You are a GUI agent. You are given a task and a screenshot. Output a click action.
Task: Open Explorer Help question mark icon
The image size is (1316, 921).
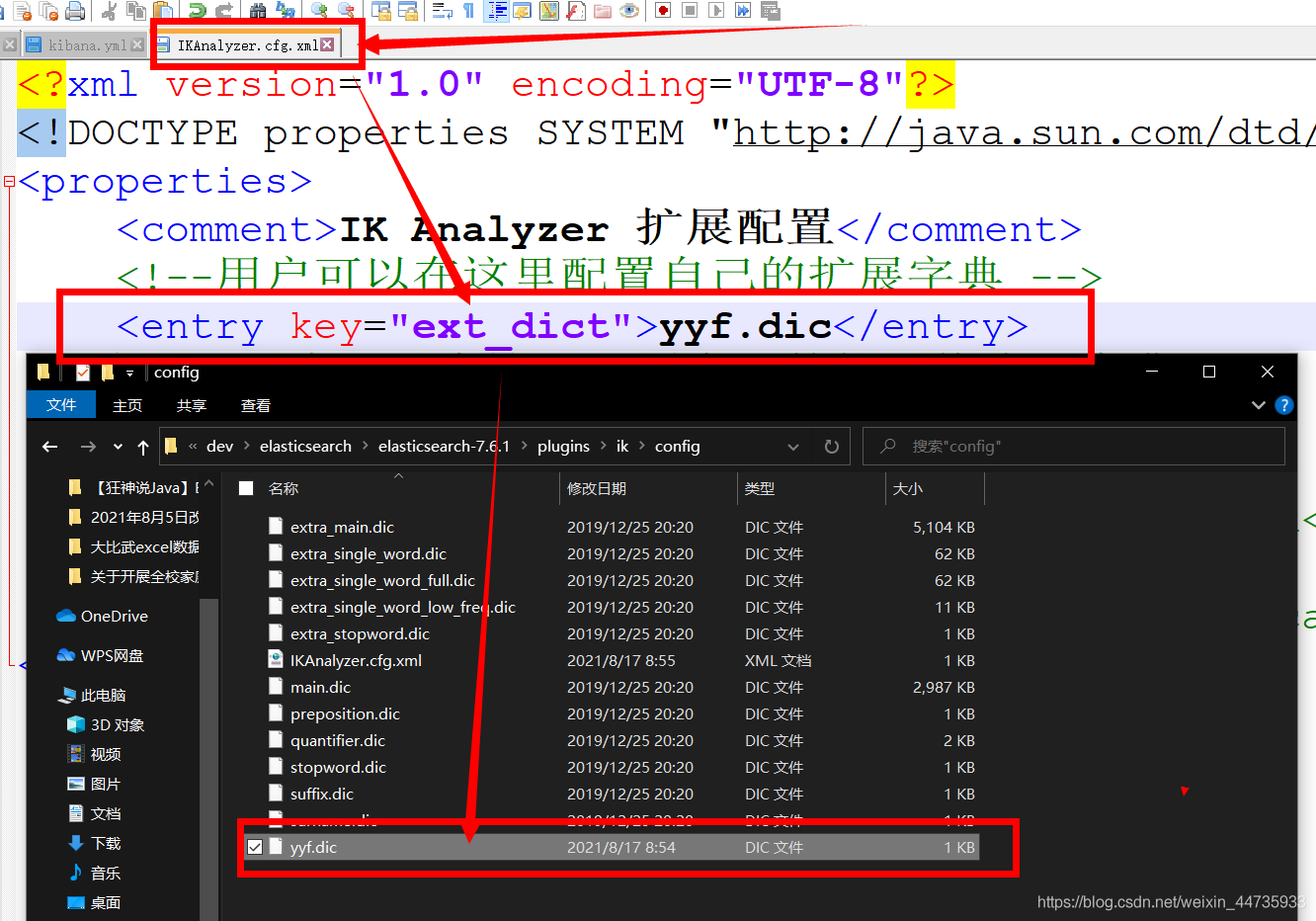pos(1284,405)
